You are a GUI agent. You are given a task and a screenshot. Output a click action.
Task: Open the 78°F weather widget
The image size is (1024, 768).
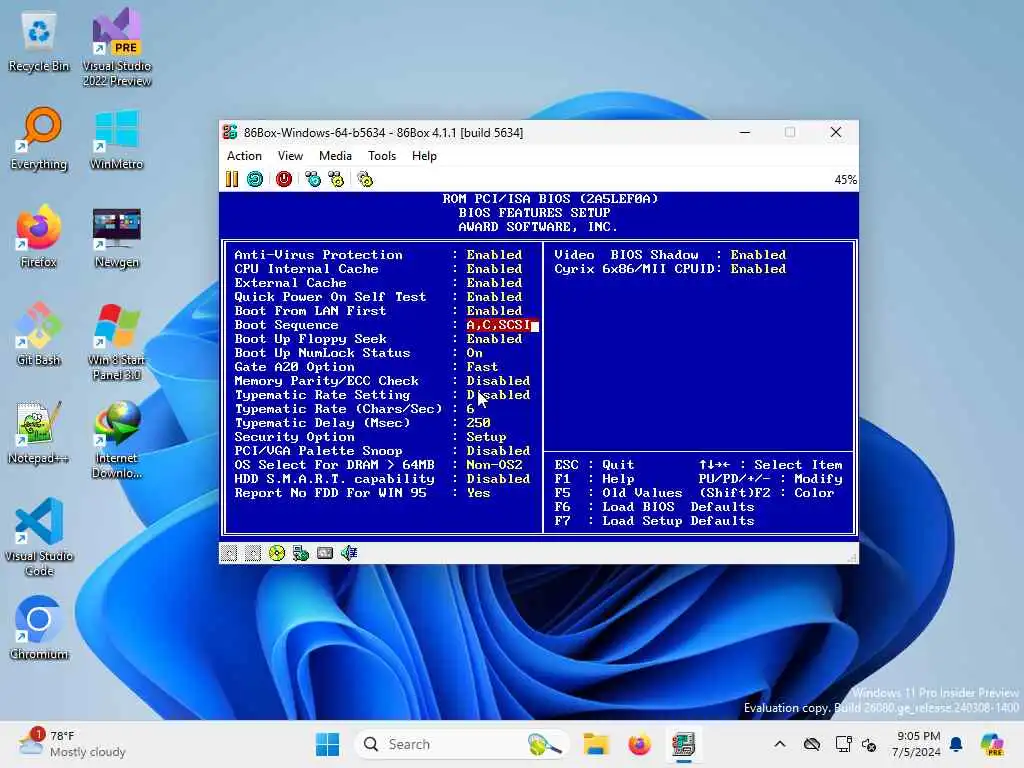pyautogui.click(x=72, y=744)
